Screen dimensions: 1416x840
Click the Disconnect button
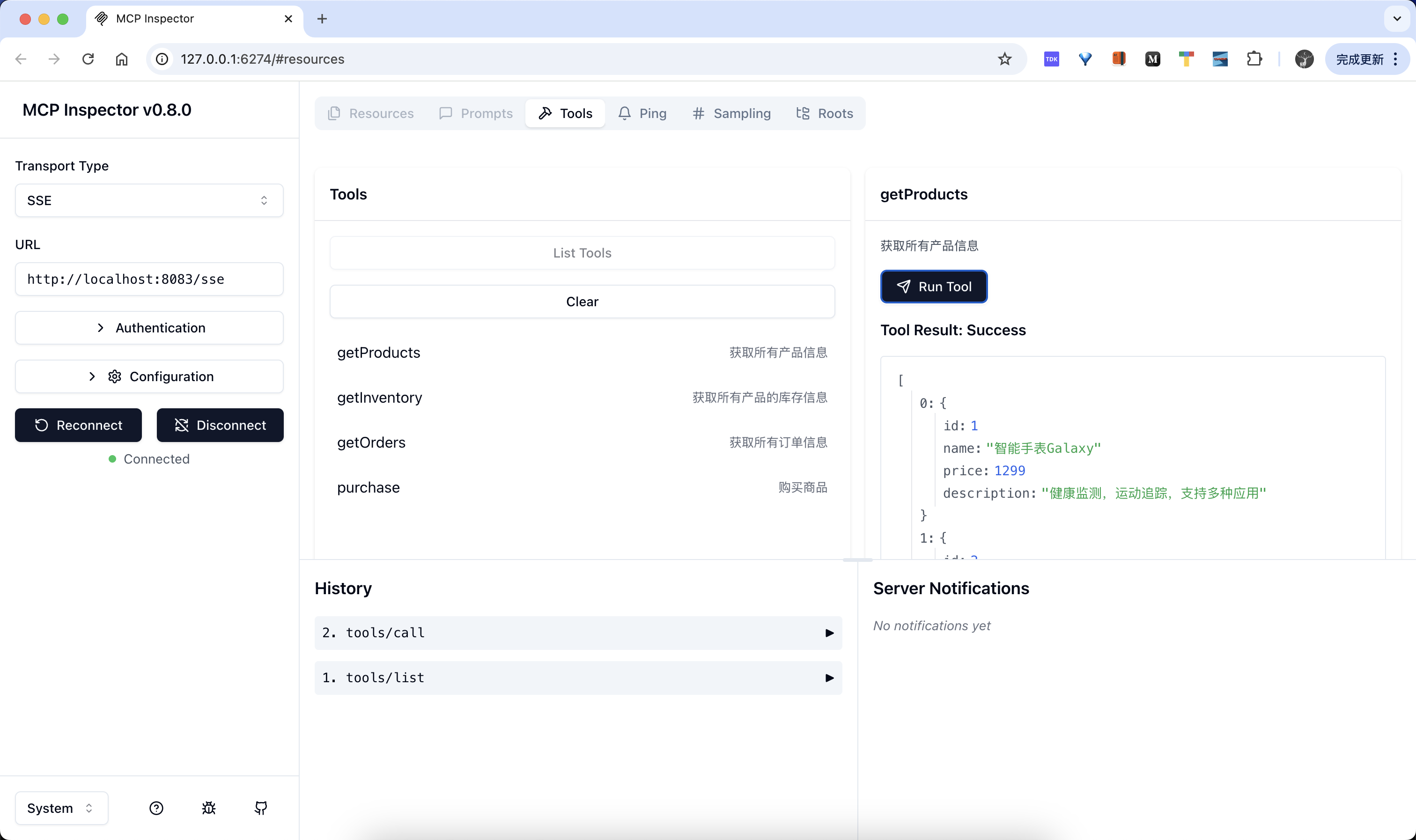coord(220,425)
